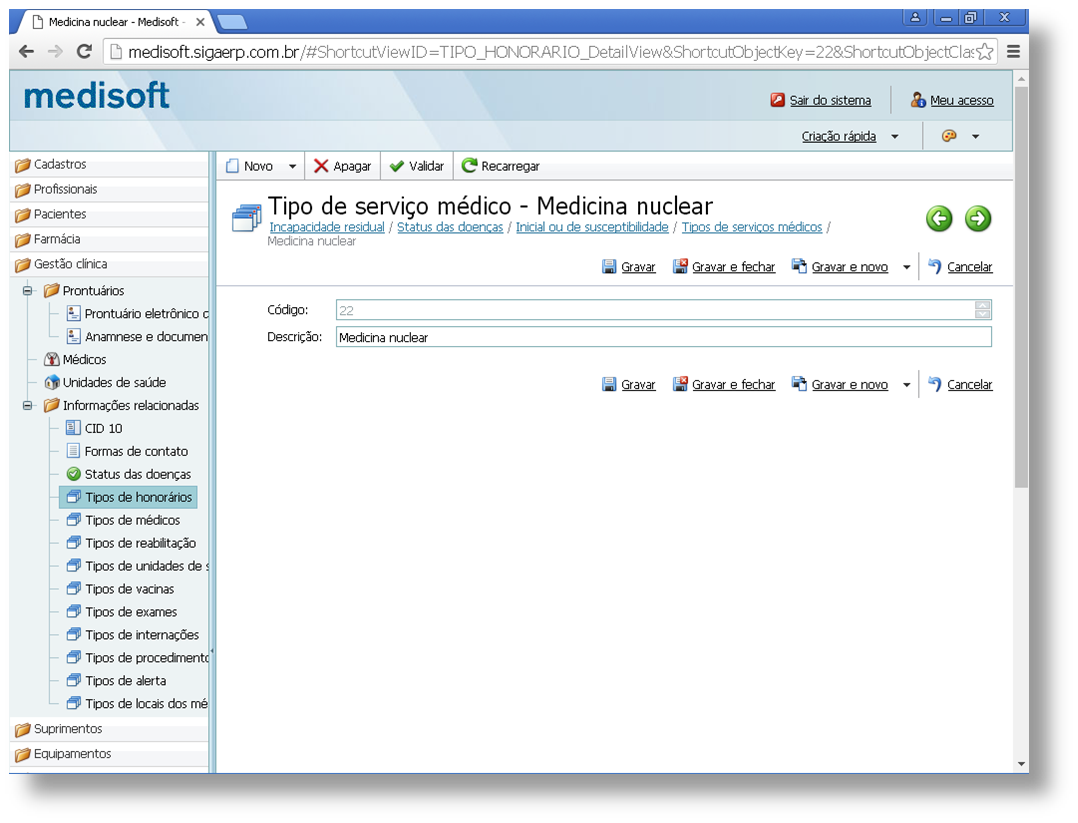This screenshot has height=823, width=1078.
Task: Open the Profissionais menu section
Action: click(109, 190)
